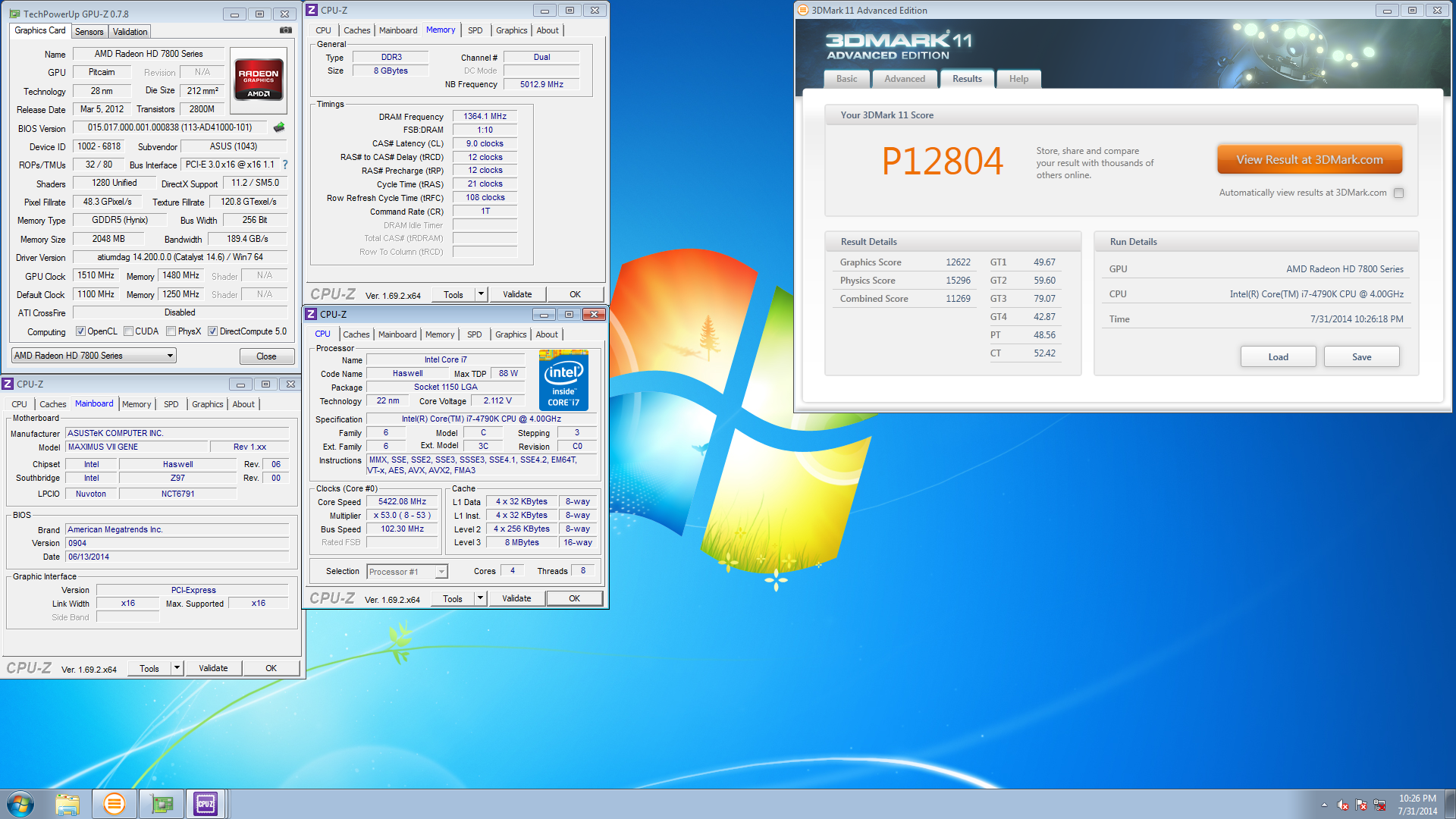Open Tools dropdown arrow in CPU-Z processor window
The image size is (1456, 819).
pyautogui.click(x=480, y=598)
